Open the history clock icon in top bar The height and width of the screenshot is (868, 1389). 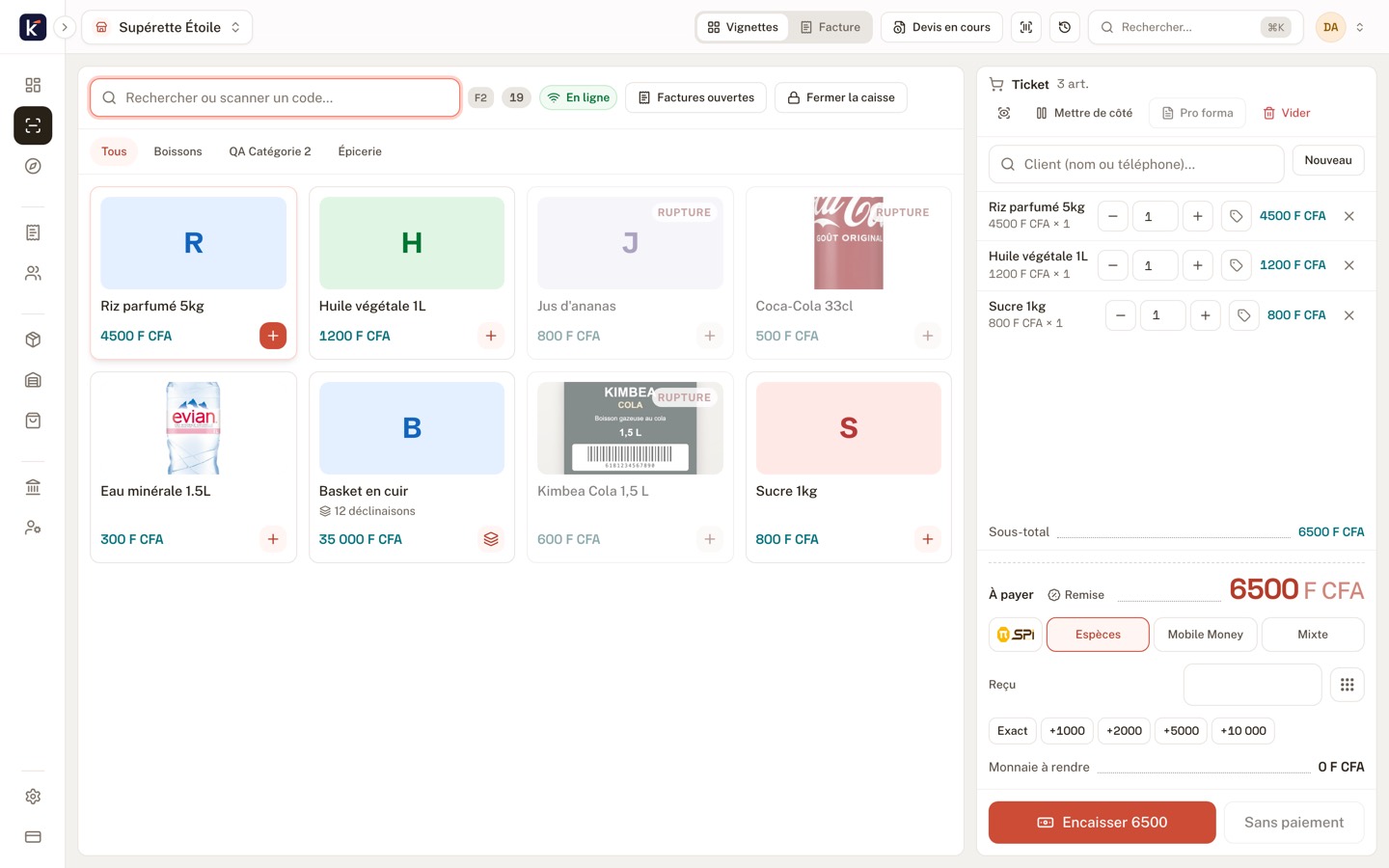(x=1065, y=27)
